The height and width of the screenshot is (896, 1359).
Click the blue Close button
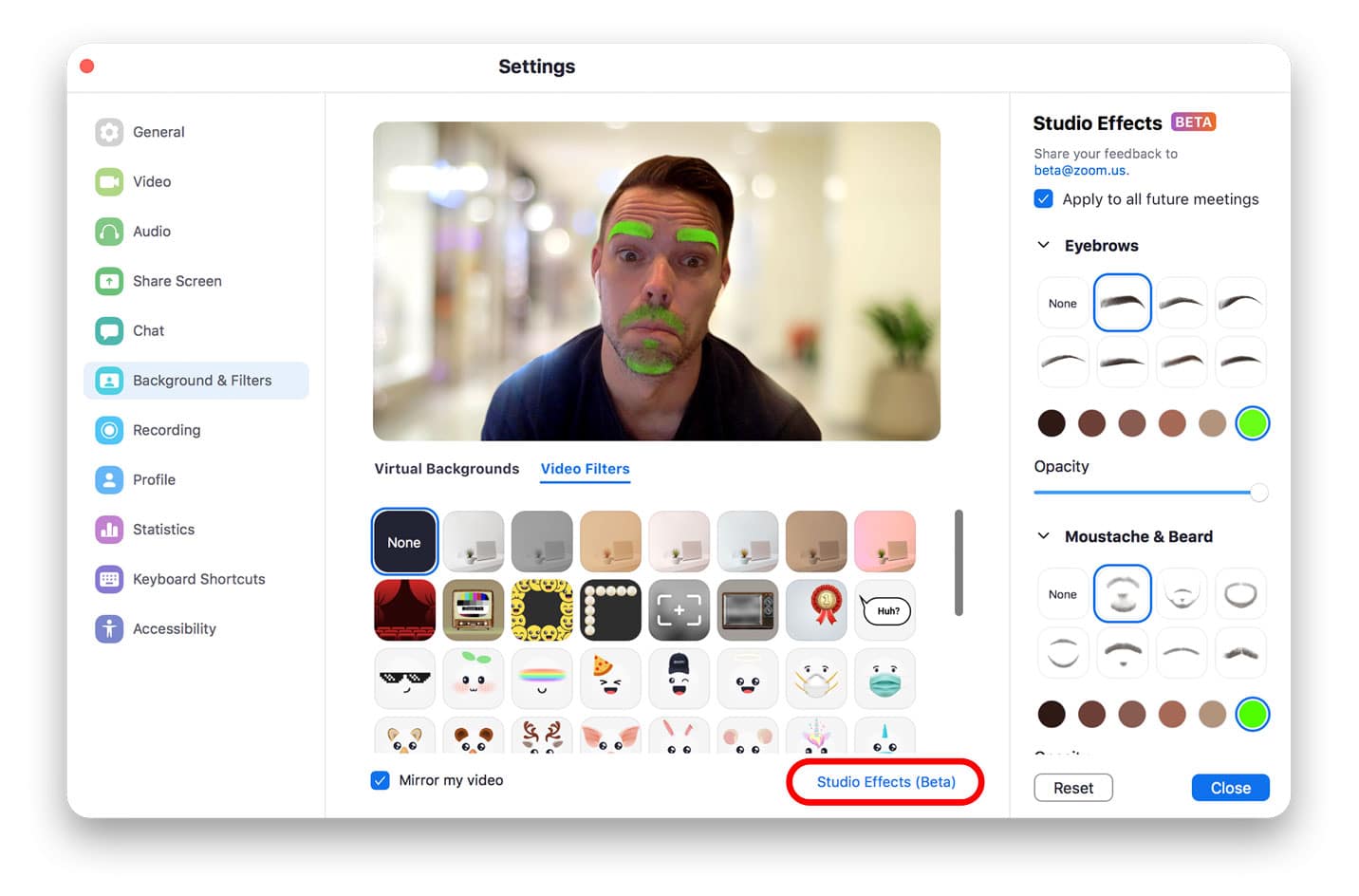(1230, 788)
